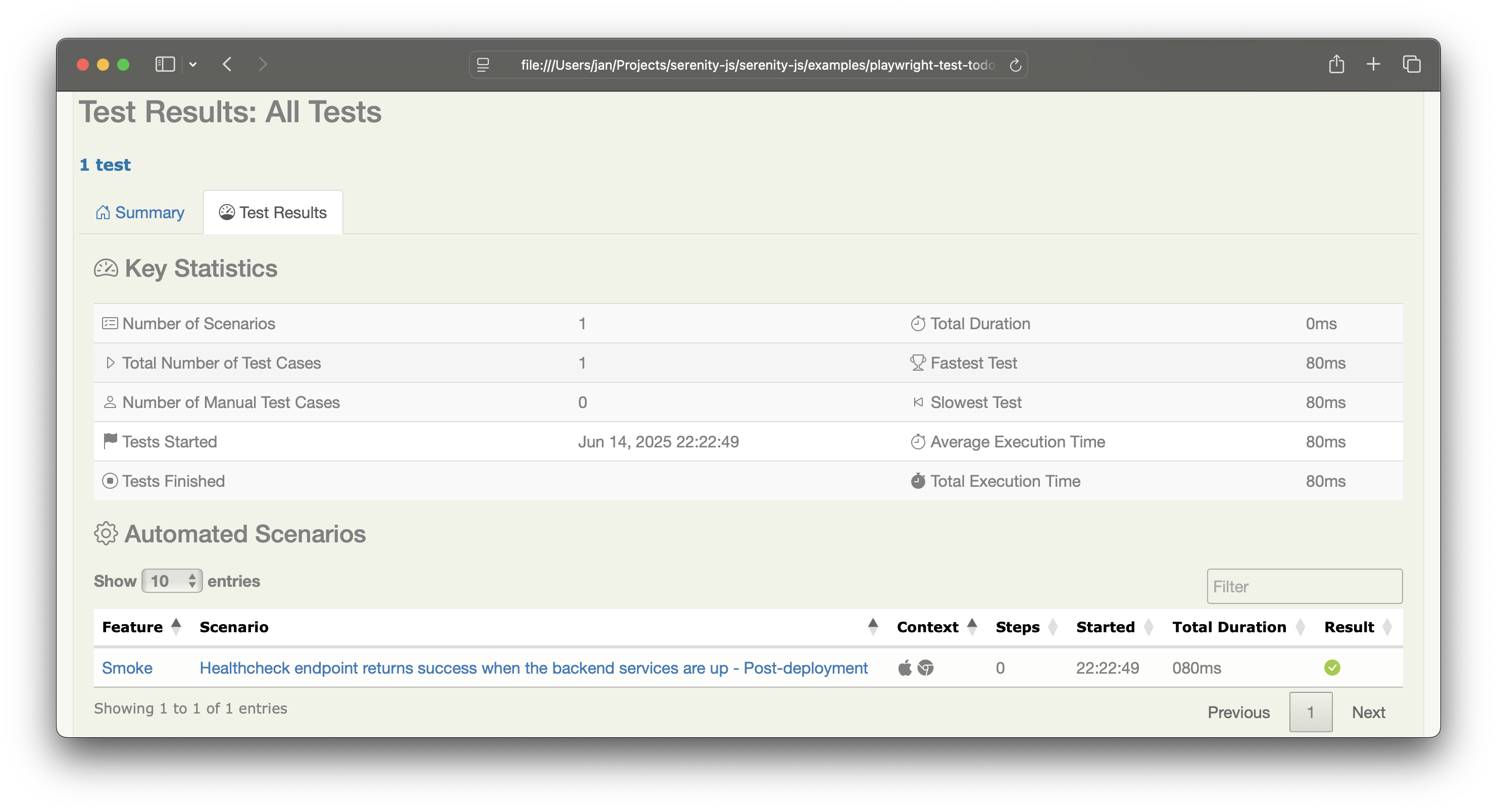Click the Key Statistics dashboard icon

(106, 268)
